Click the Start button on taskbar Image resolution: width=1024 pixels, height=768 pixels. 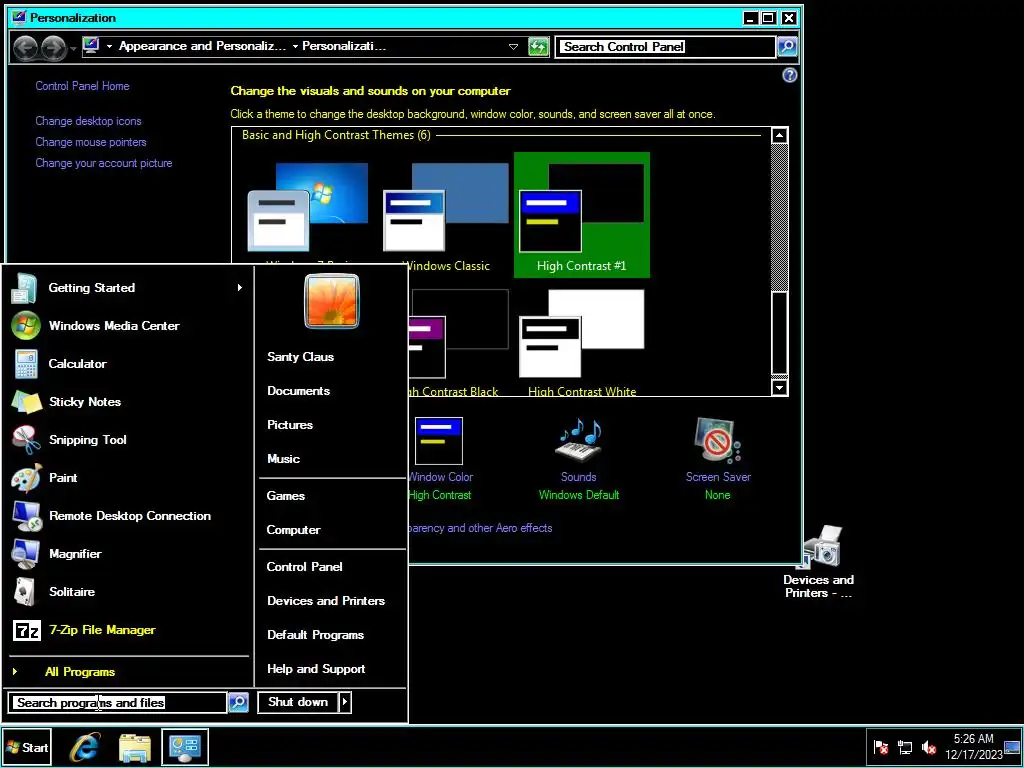(27, 747)
